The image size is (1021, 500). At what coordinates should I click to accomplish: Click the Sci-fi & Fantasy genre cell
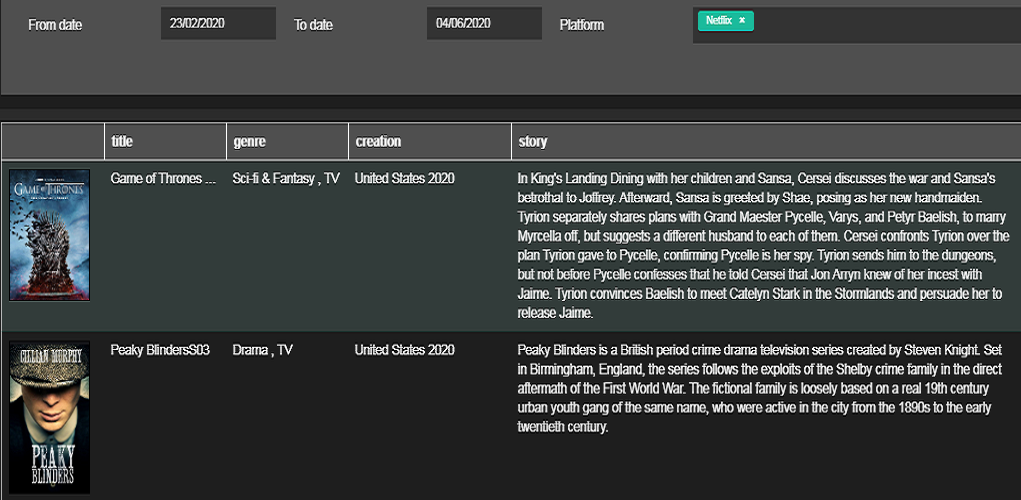tap(286, 179)
